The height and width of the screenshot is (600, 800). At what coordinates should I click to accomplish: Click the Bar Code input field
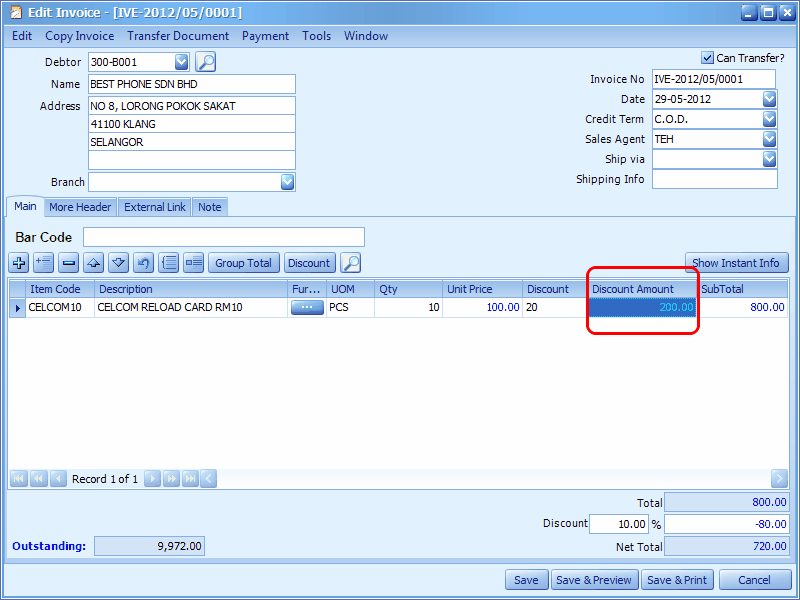[x=224, y=237]
